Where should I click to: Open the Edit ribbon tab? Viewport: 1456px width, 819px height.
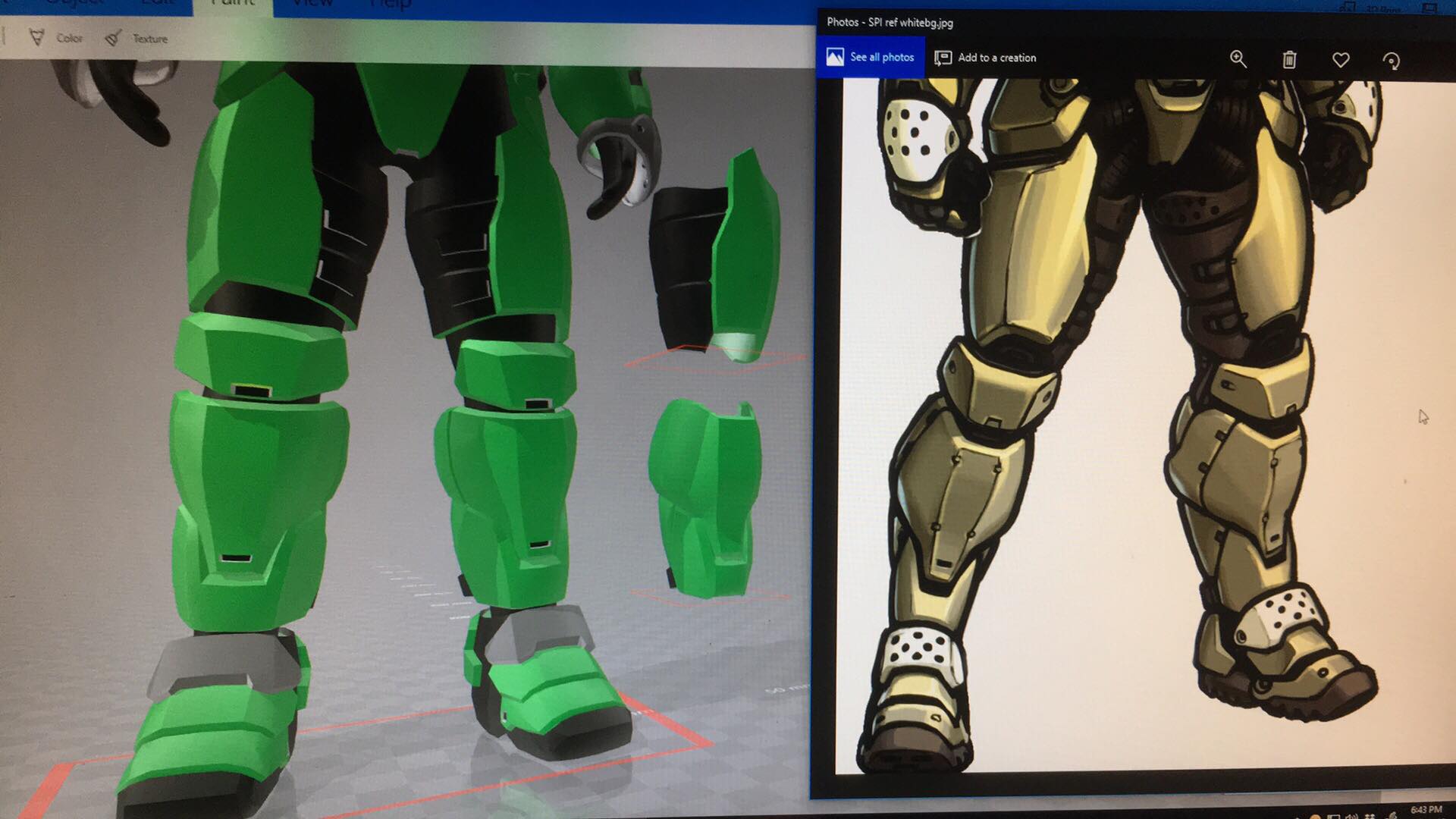(158, 4)
